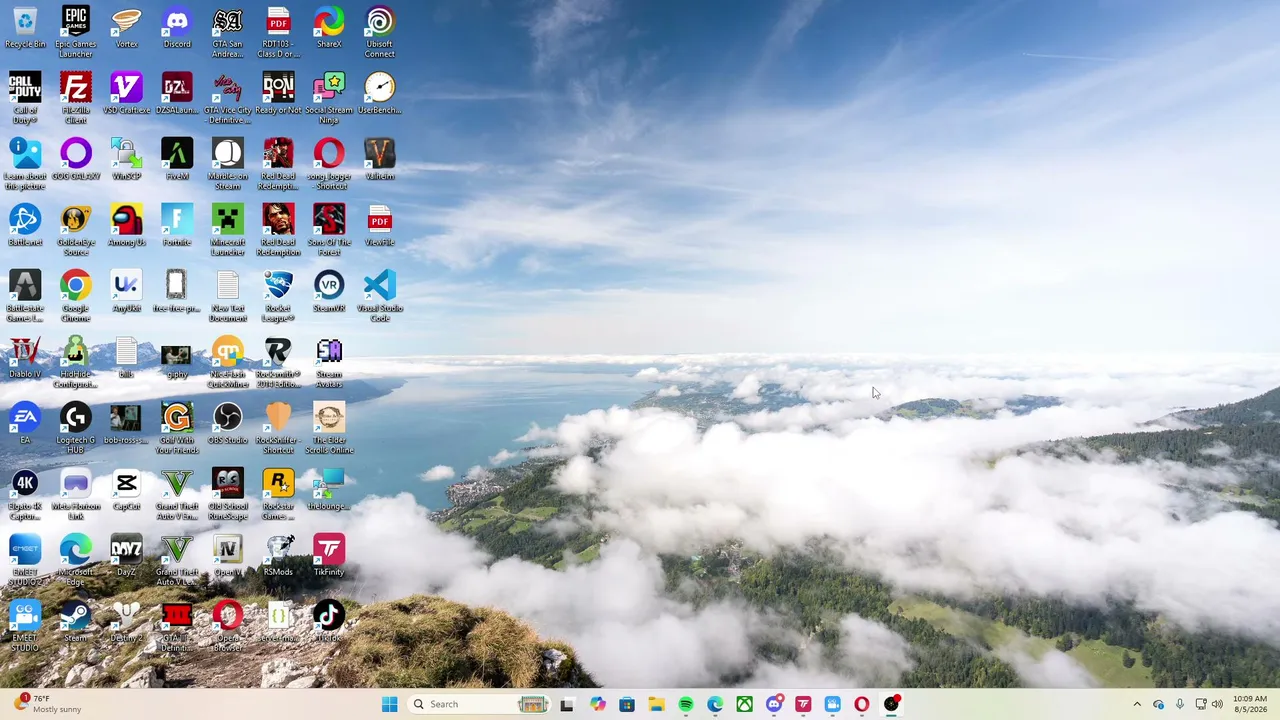
Task: Select the OBS Studio desktop shortcut
Action: coord(228,424)
